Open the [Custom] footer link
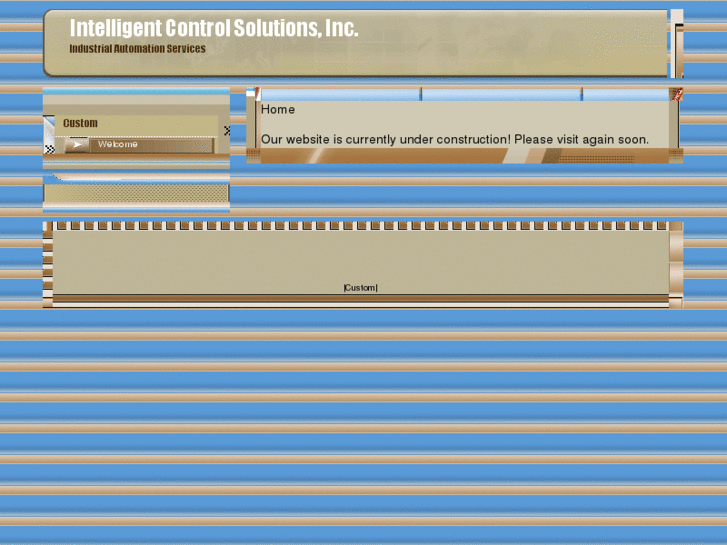This screenshot has width=727, height=545. pyautogui.click(x=360, y=288)
